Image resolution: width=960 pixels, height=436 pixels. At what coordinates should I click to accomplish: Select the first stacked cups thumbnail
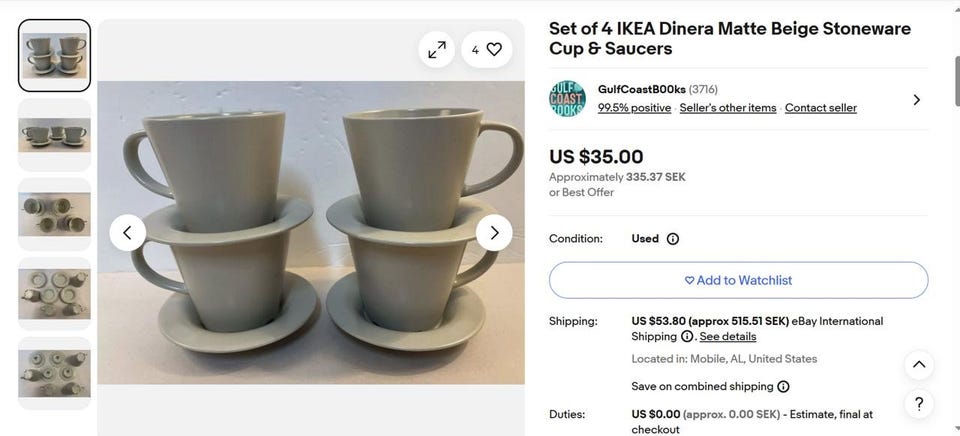click(x=55, y=56)
